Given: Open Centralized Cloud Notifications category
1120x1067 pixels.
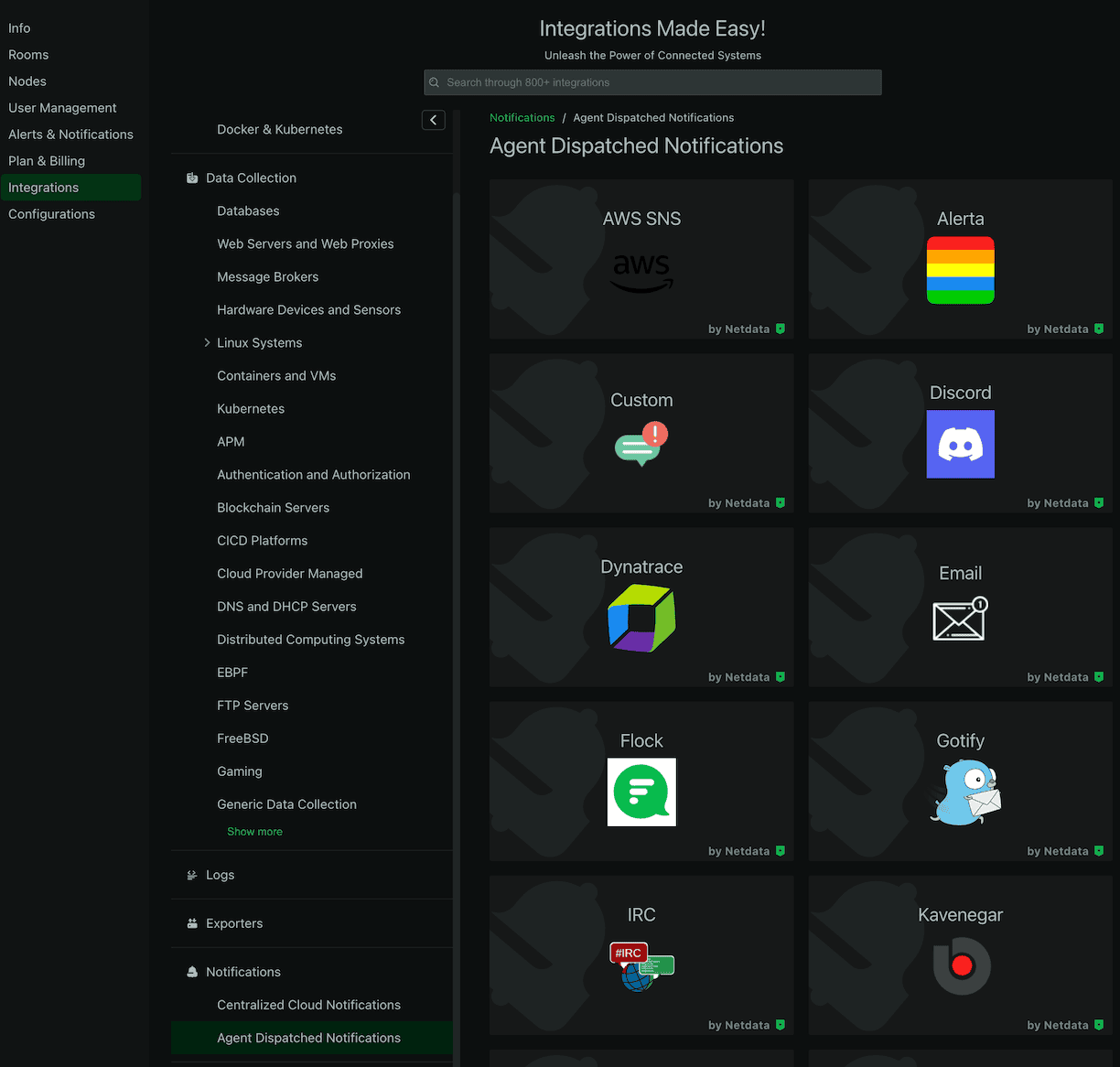Looking at the screenshot, I should 308,1005.
